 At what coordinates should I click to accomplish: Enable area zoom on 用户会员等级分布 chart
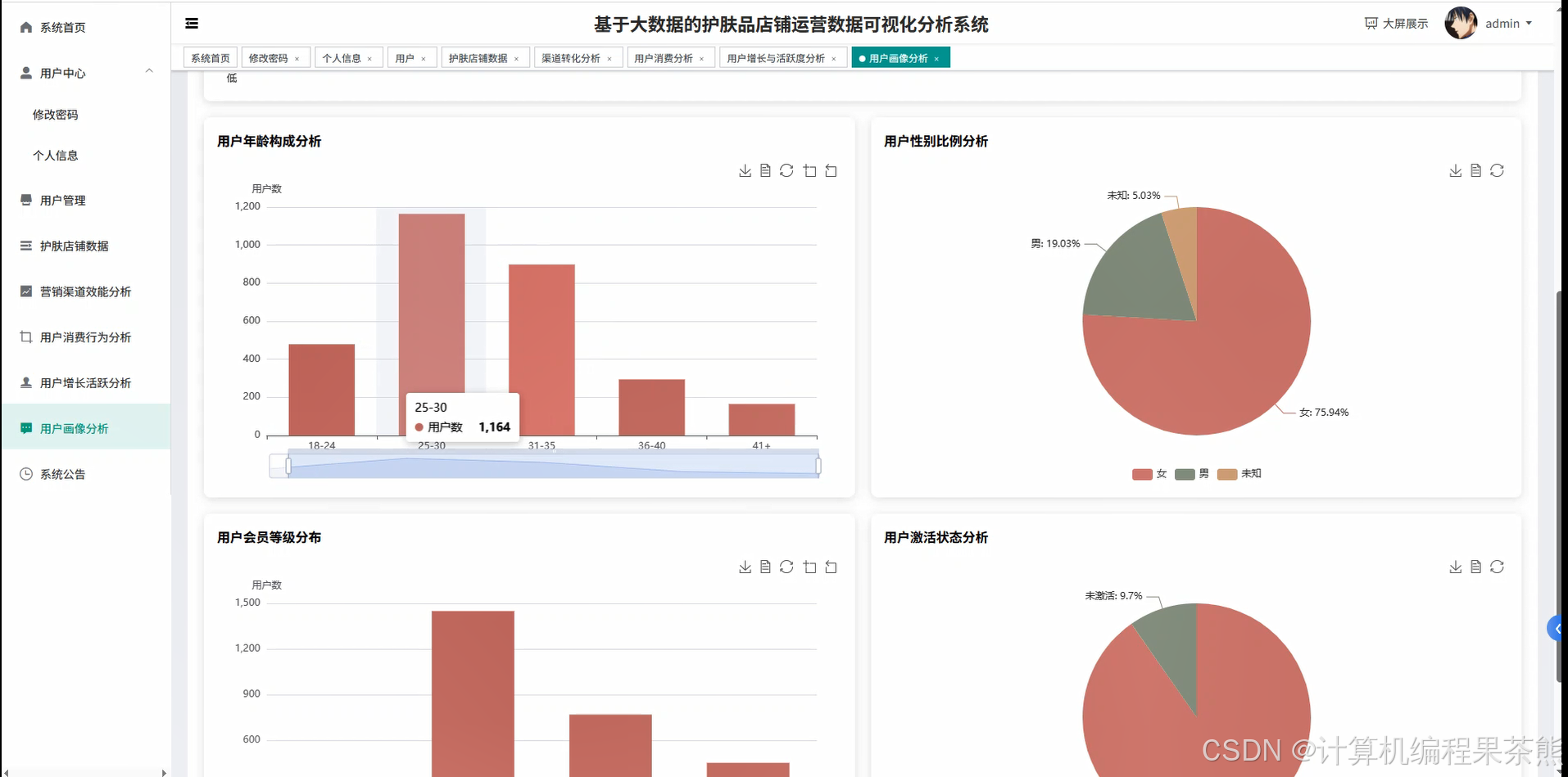click(809, 567)
